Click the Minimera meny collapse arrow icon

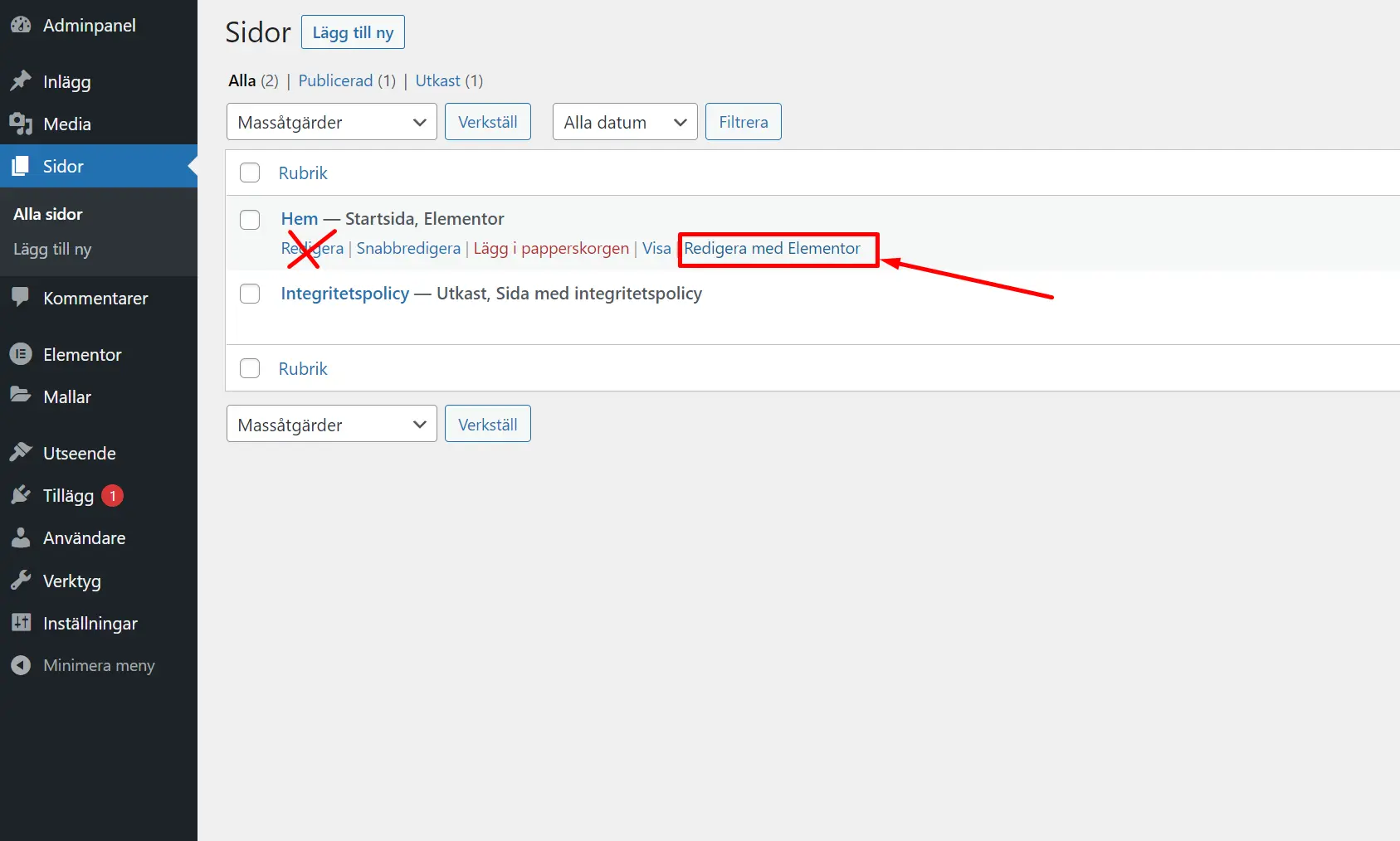click(x=21, y=665)
